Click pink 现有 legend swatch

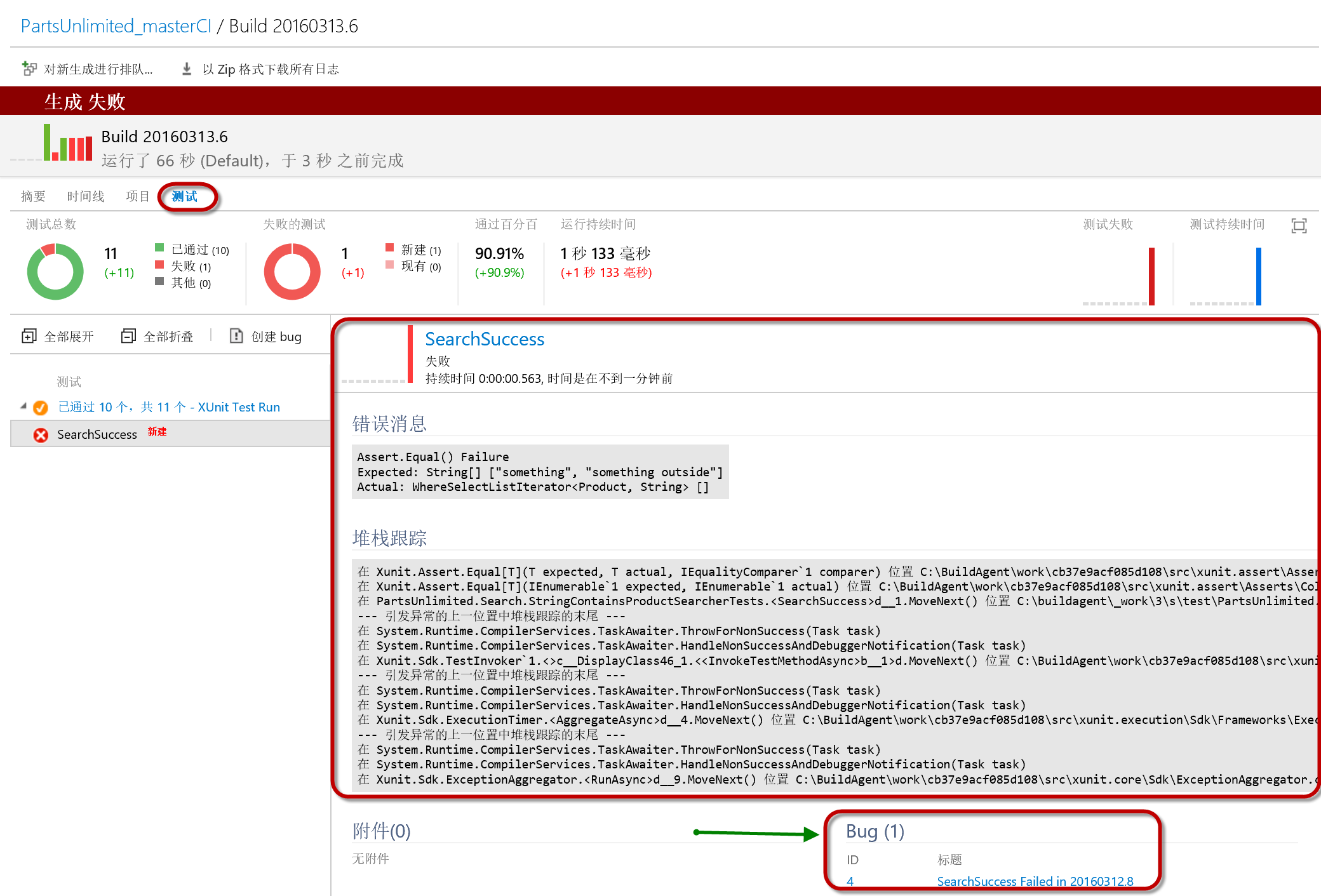(389, 264)
